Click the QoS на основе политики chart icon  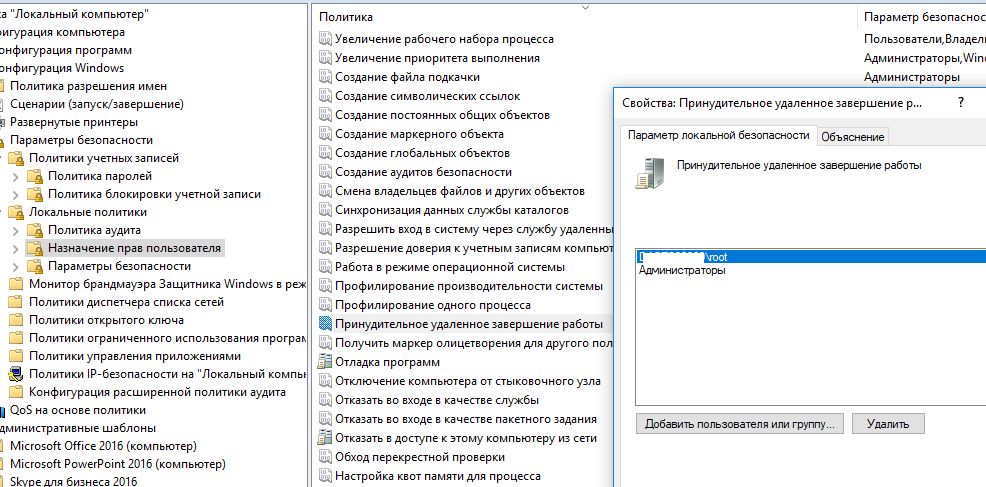pos(2,410)
